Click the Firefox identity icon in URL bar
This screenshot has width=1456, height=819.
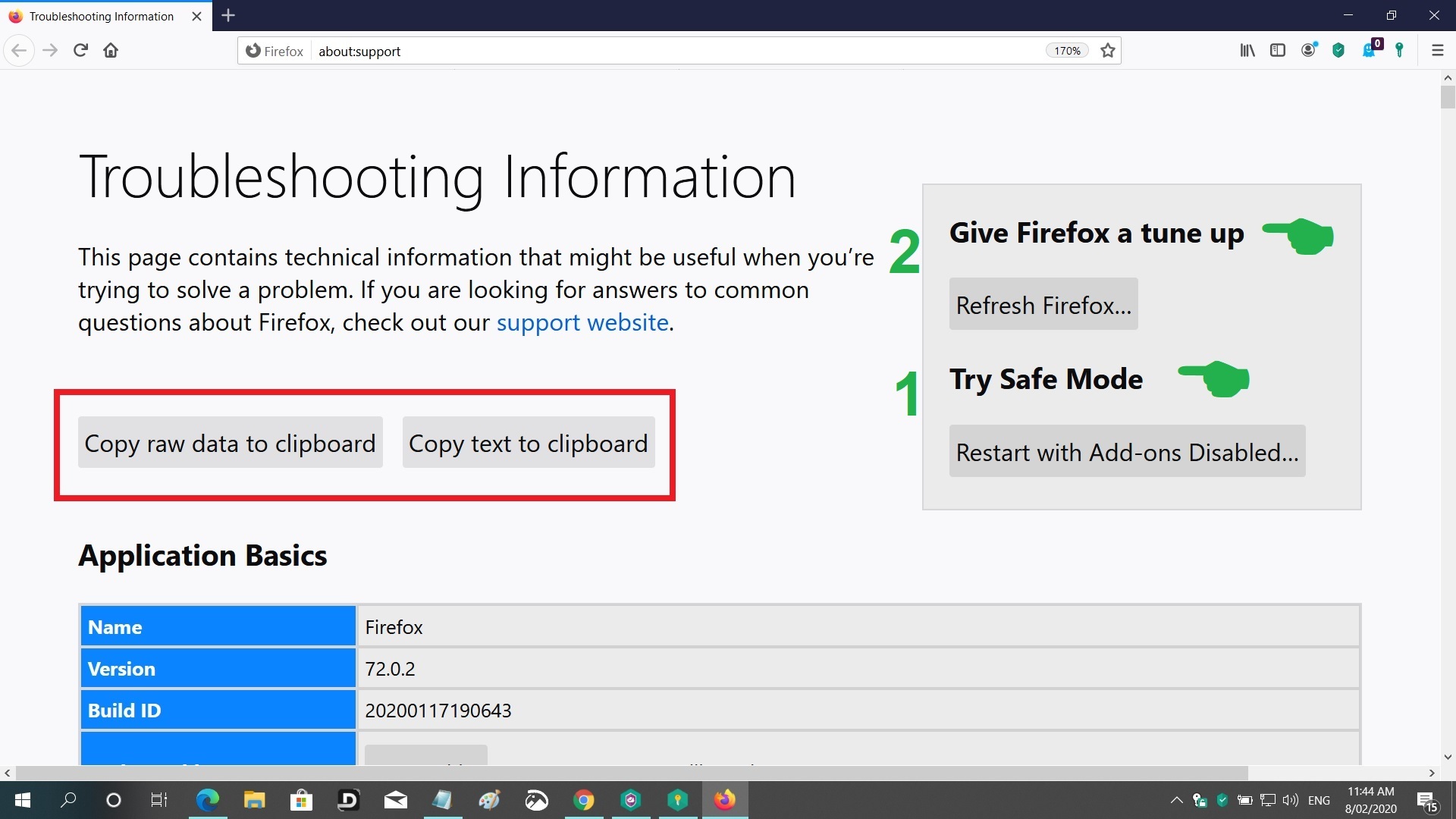[275, 51]
